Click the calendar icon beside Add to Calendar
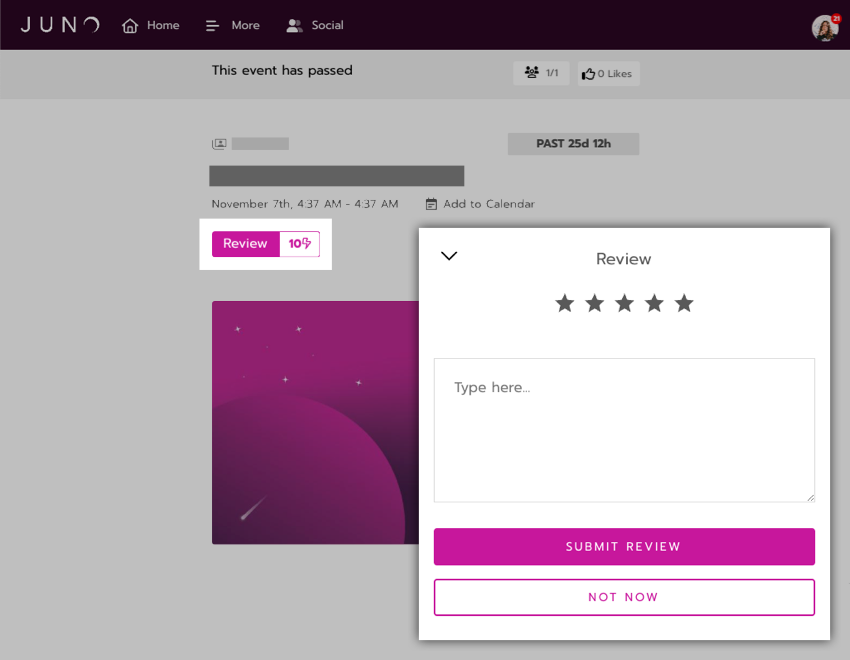Screen dimensions: 850x660 (x=431, y=204)
